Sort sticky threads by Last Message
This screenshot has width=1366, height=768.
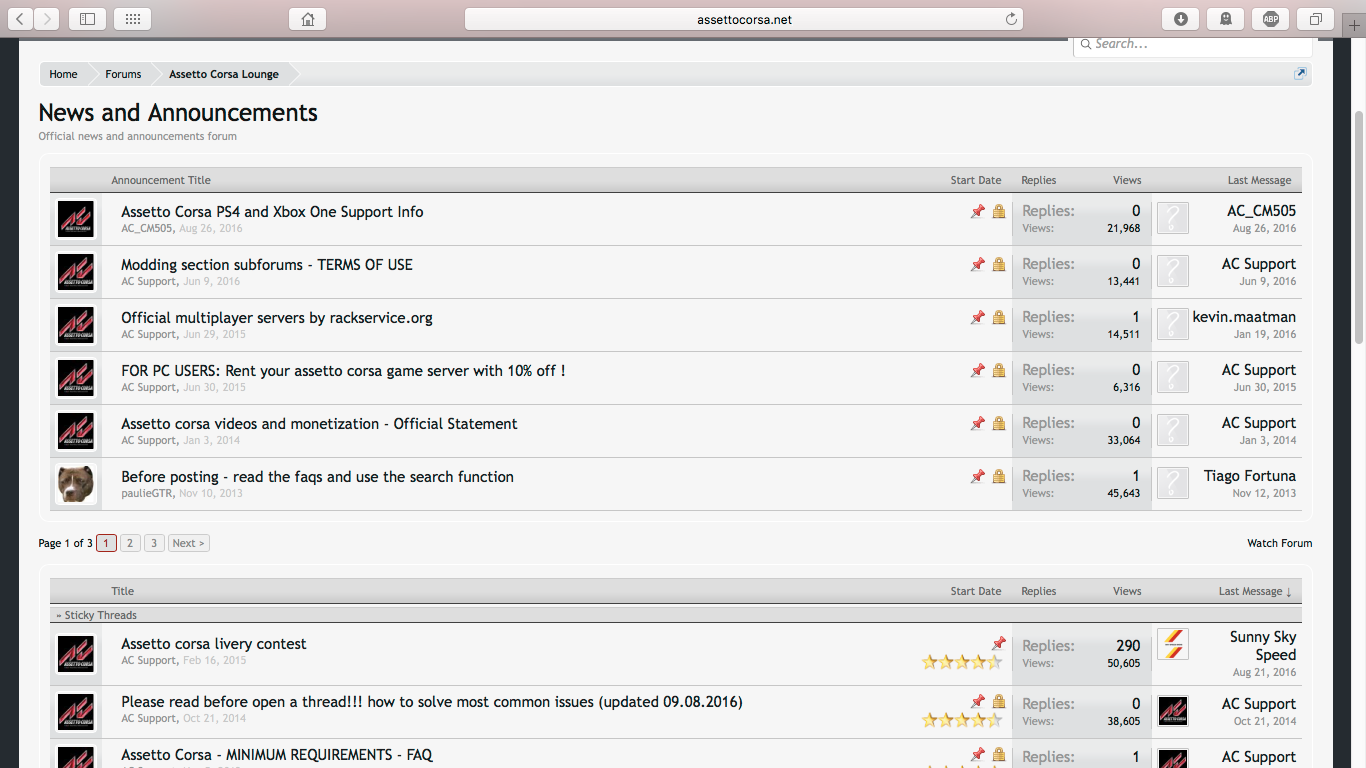(1255, 591)
